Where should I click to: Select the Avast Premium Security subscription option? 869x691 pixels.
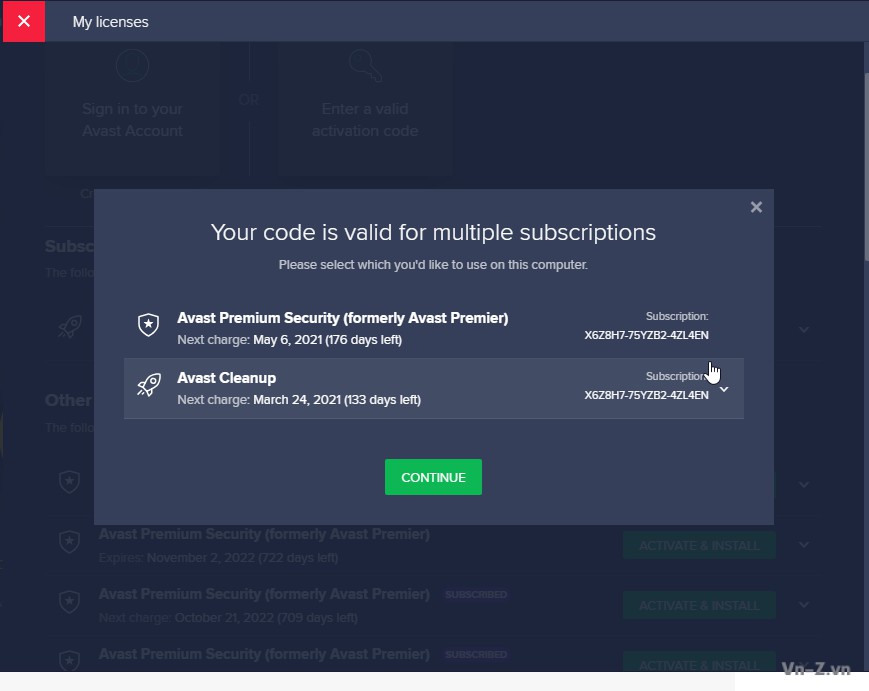[x=342, y=327]
